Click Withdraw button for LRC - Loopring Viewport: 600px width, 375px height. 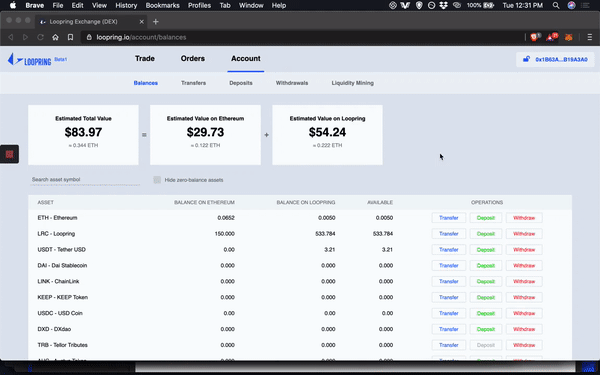pos(524,234)
